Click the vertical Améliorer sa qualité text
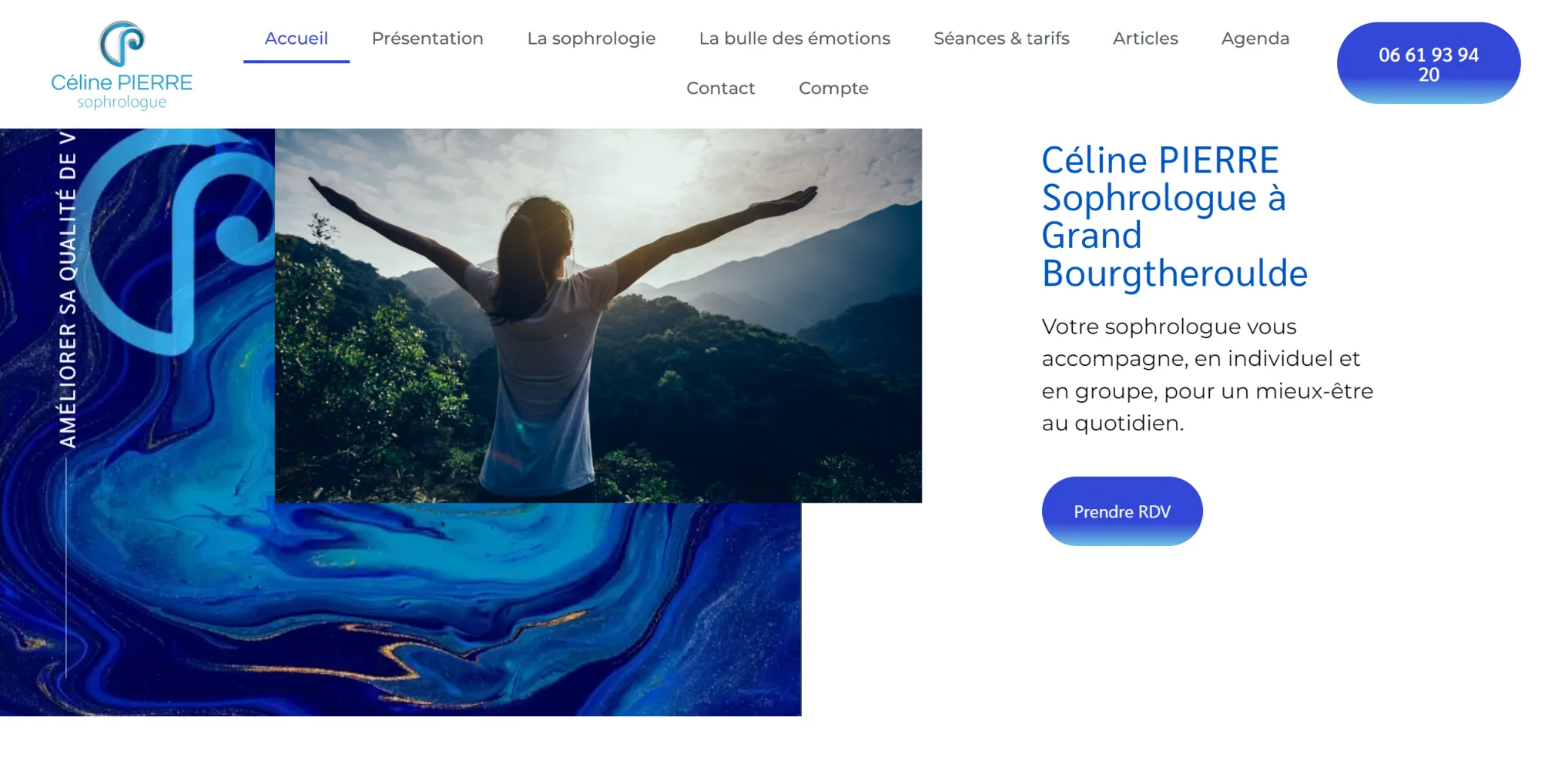 tap(68, 289)
